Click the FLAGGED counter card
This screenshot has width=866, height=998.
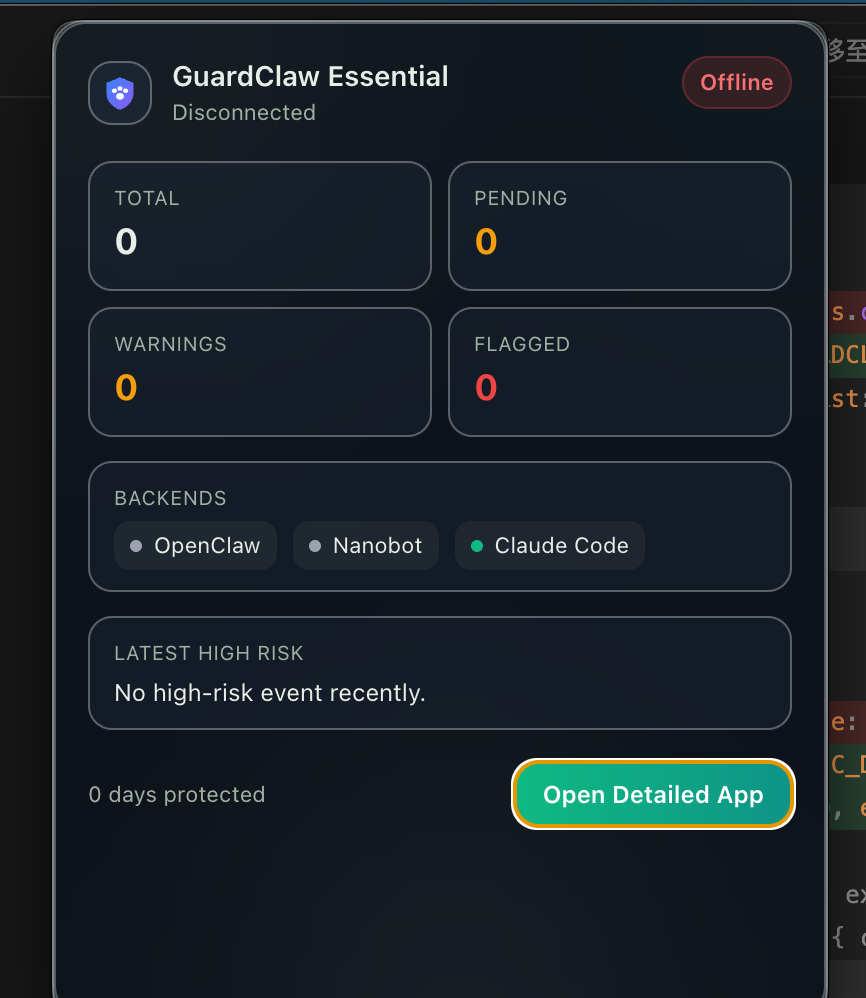(620, 372)
